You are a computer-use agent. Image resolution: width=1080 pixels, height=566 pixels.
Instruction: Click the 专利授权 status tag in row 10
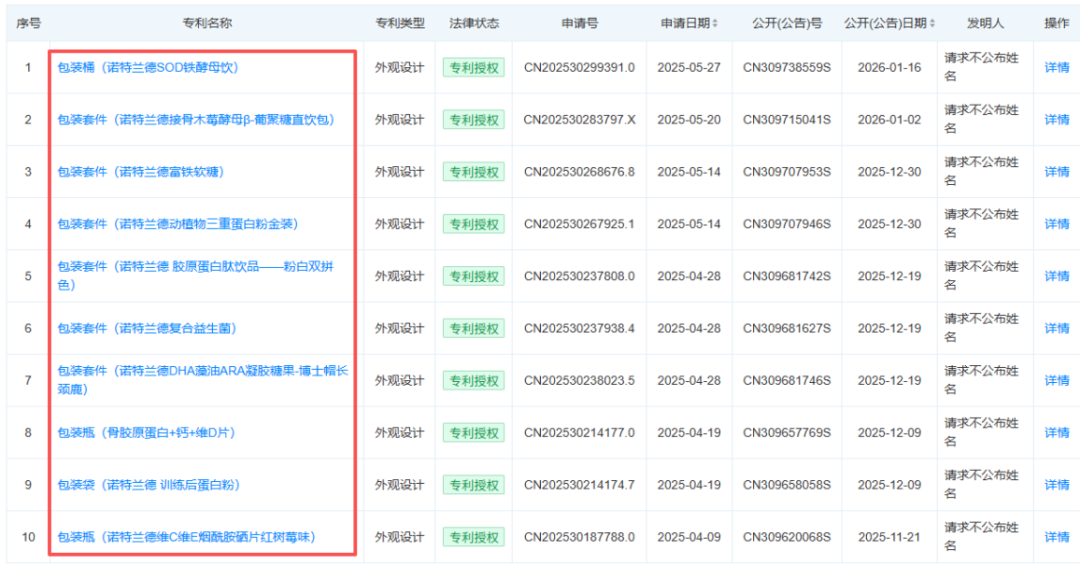(474, 537)
